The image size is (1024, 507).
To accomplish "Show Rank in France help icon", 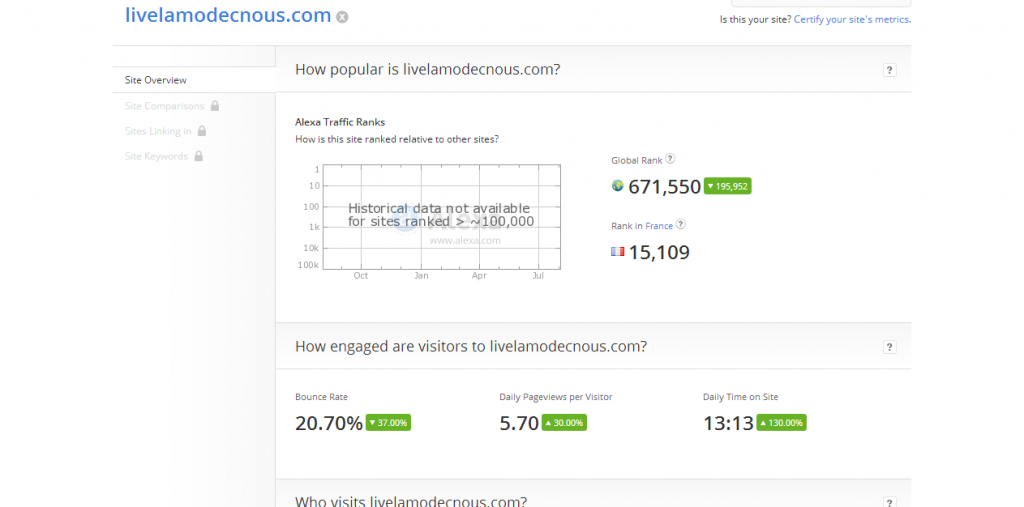I will coord(680,224).
